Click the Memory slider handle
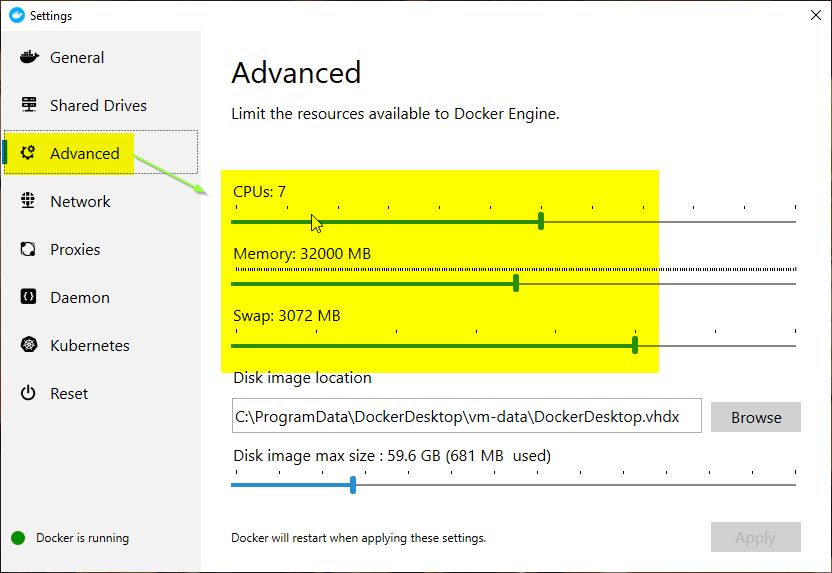This screenshot has width=832, height=573. 516,283
